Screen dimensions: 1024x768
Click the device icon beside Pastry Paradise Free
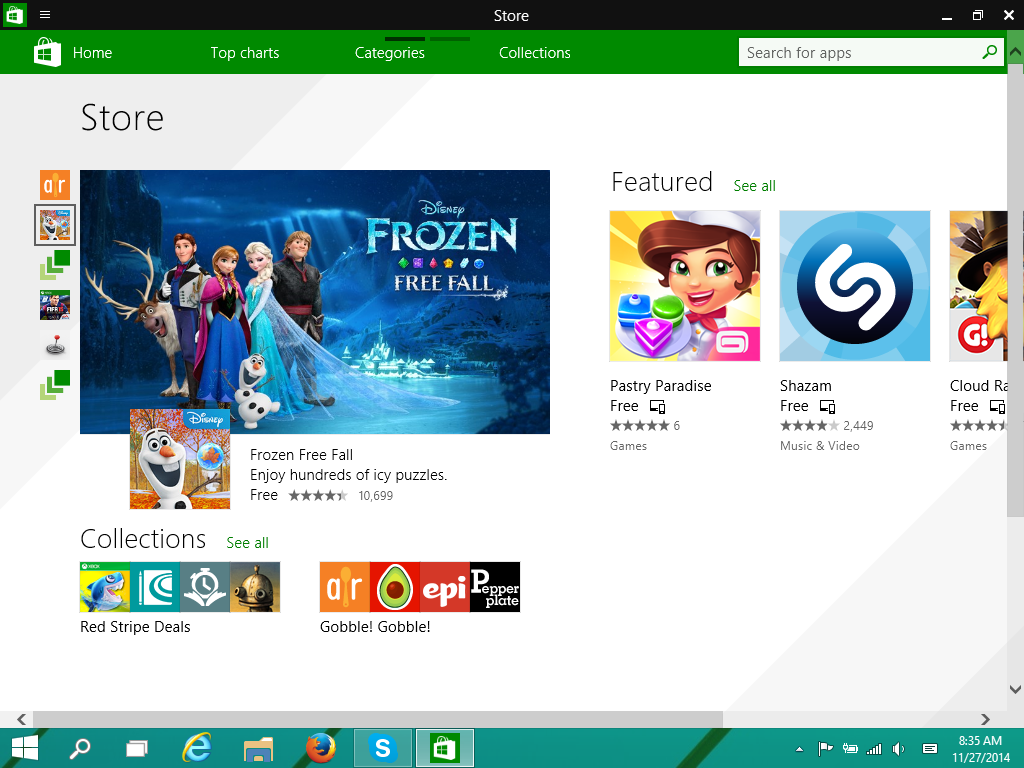tap(657, 407)
